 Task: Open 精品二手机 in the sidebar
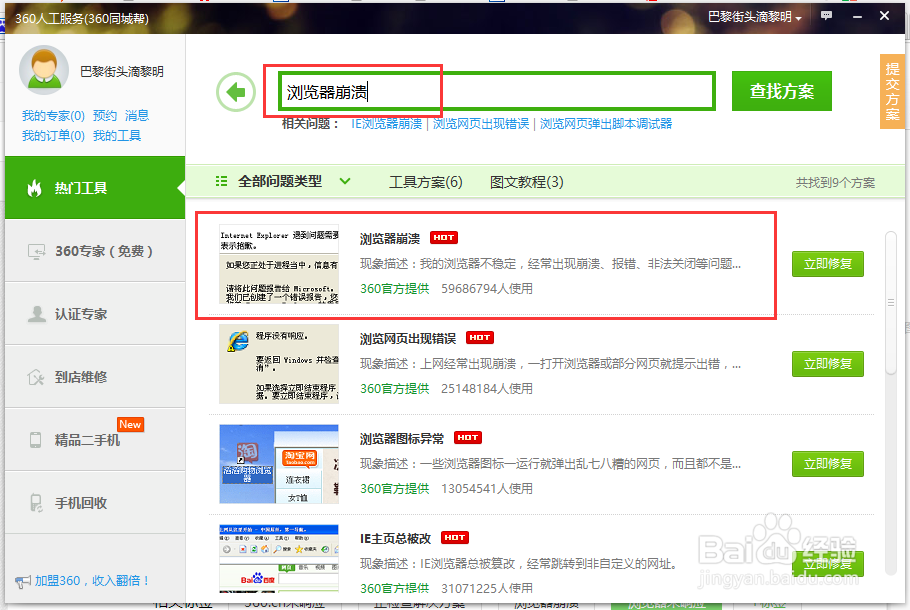pos(95,440)
